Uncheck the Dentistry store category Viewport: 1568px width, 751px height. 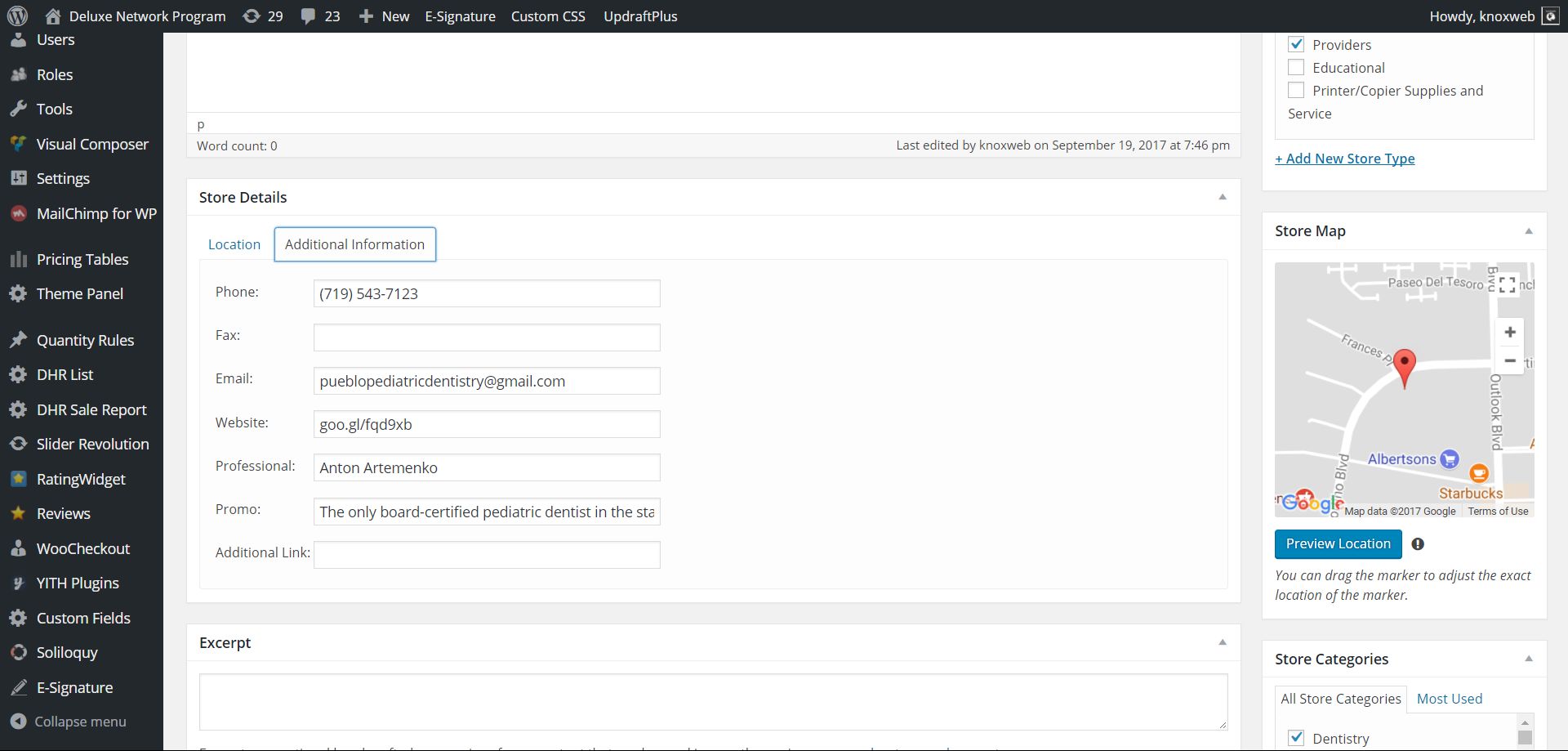1296,737
